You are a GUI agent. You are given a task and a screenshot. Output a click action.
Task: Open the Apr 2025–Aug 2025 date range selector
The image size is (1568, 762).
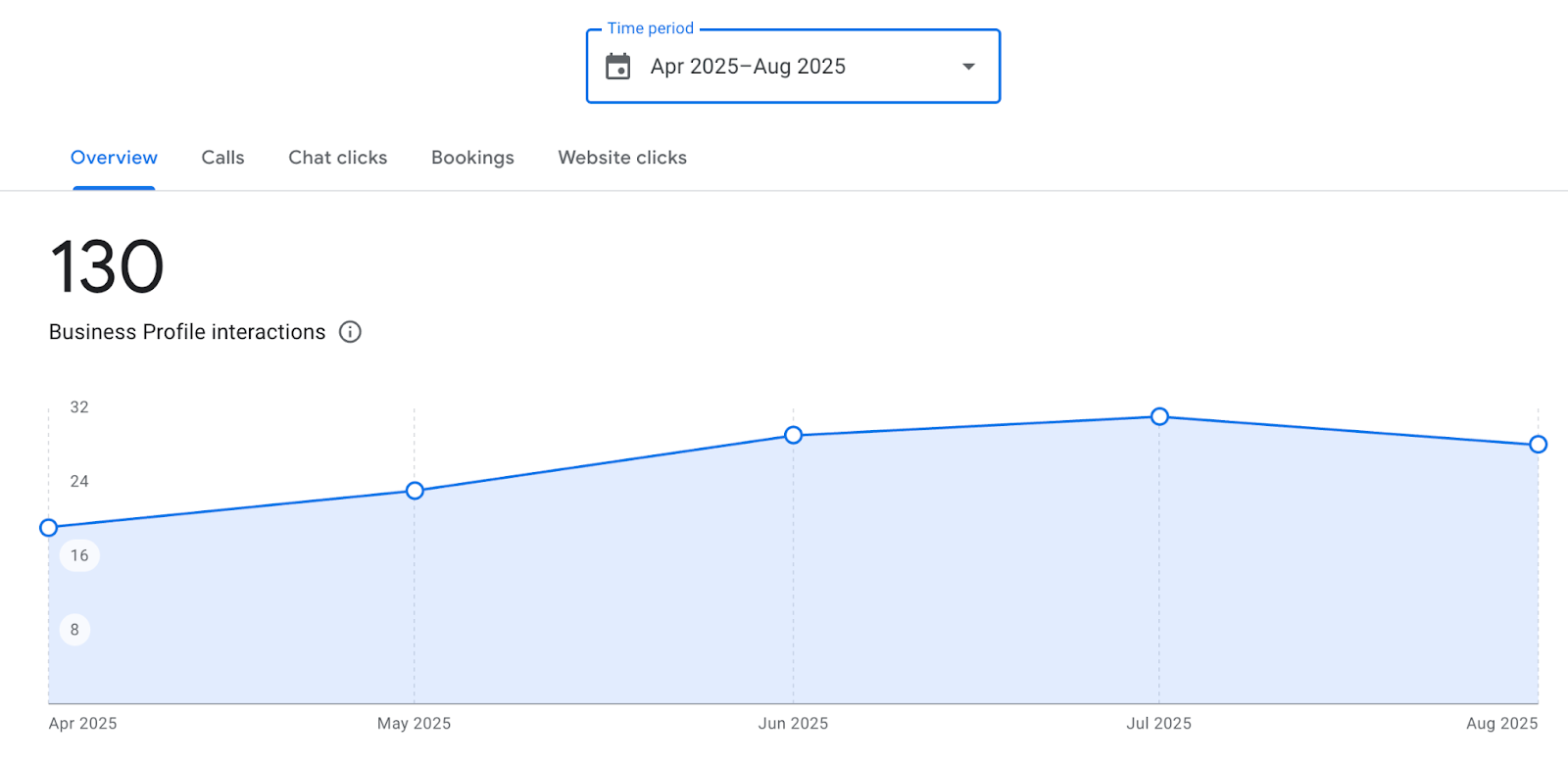[x=748, y=67]
